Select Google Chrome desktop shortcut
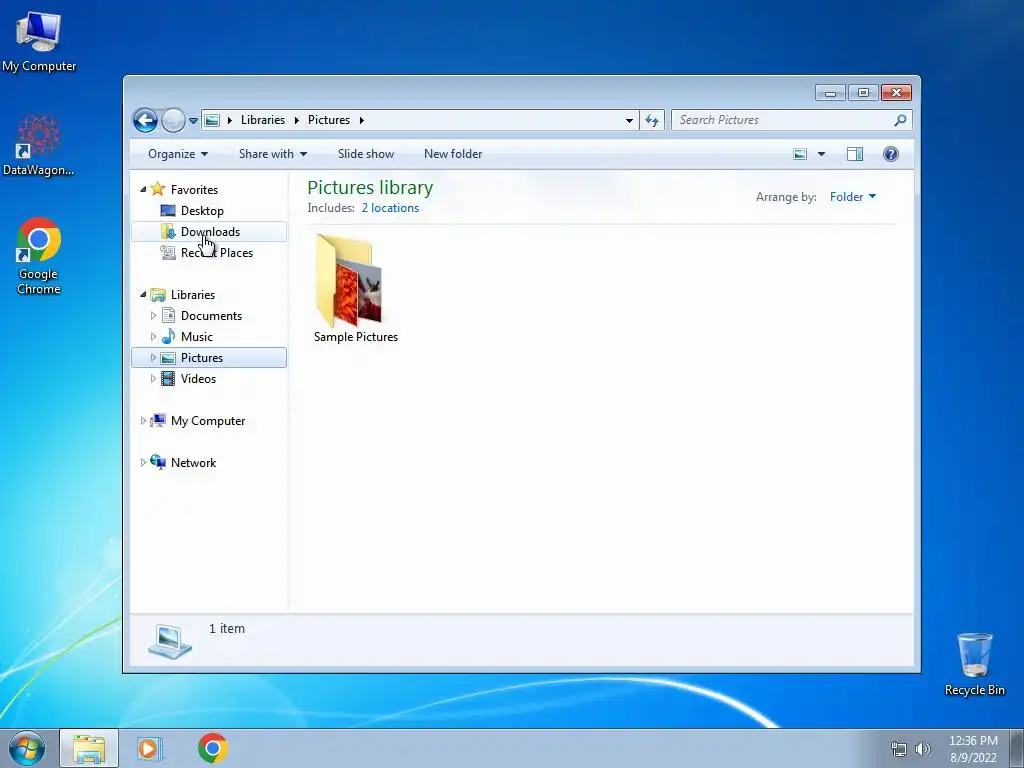1024x768 pixels. 39,256
